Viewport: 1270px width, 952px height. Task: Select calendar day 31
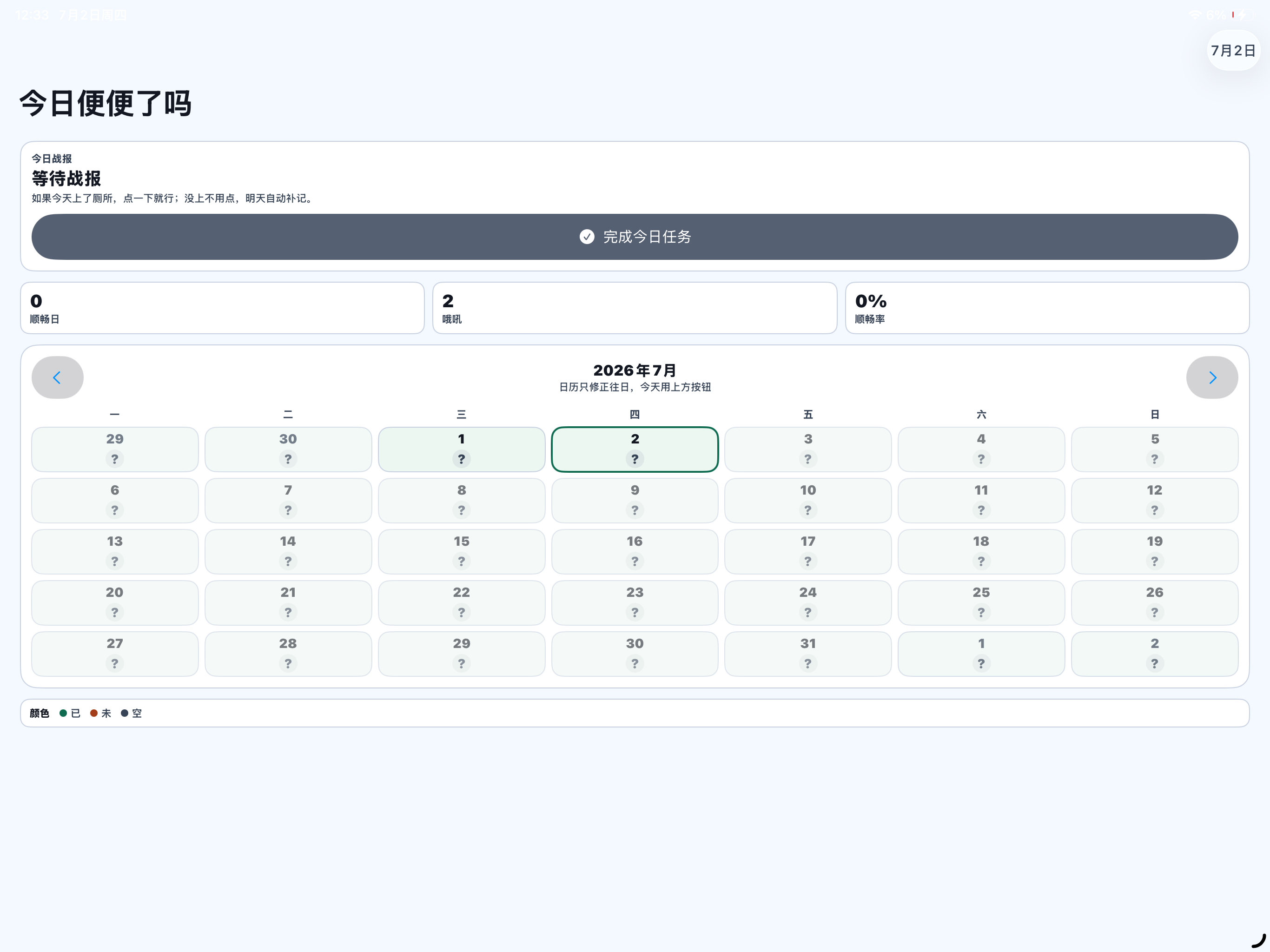[x=808, y=654]
